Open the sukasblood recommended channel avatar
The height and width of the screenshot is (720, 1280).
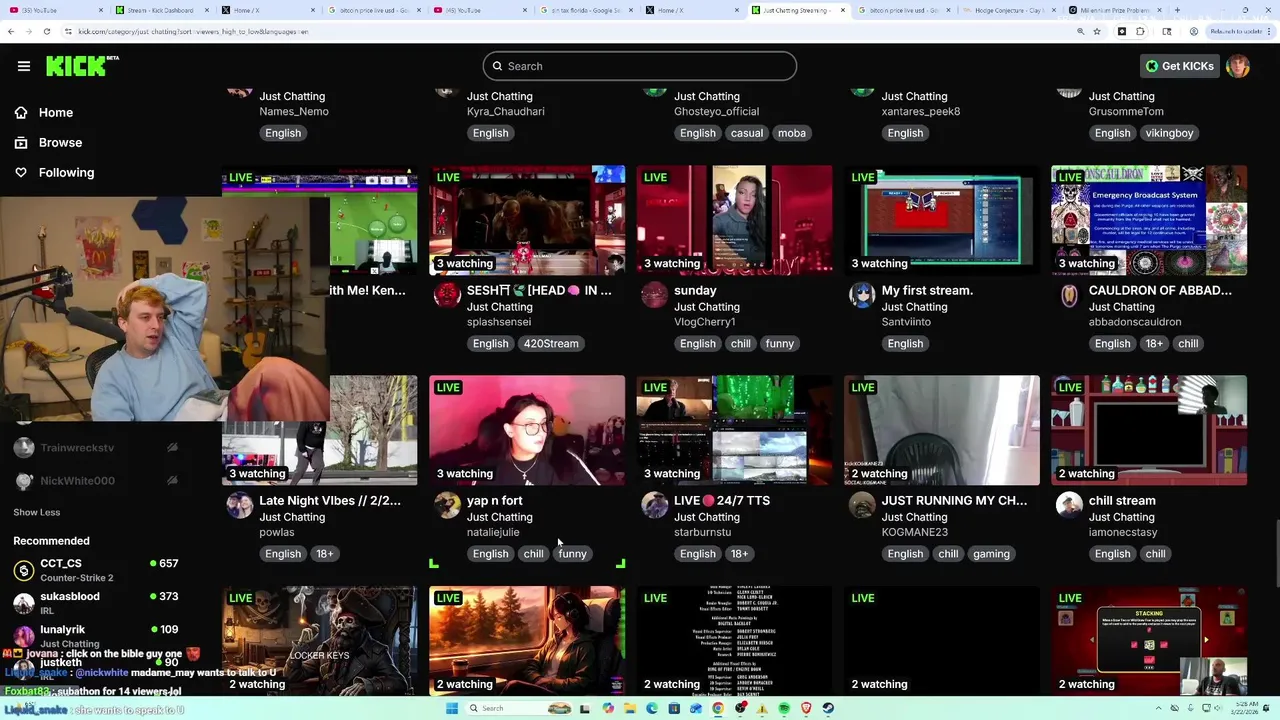[24, 603]
